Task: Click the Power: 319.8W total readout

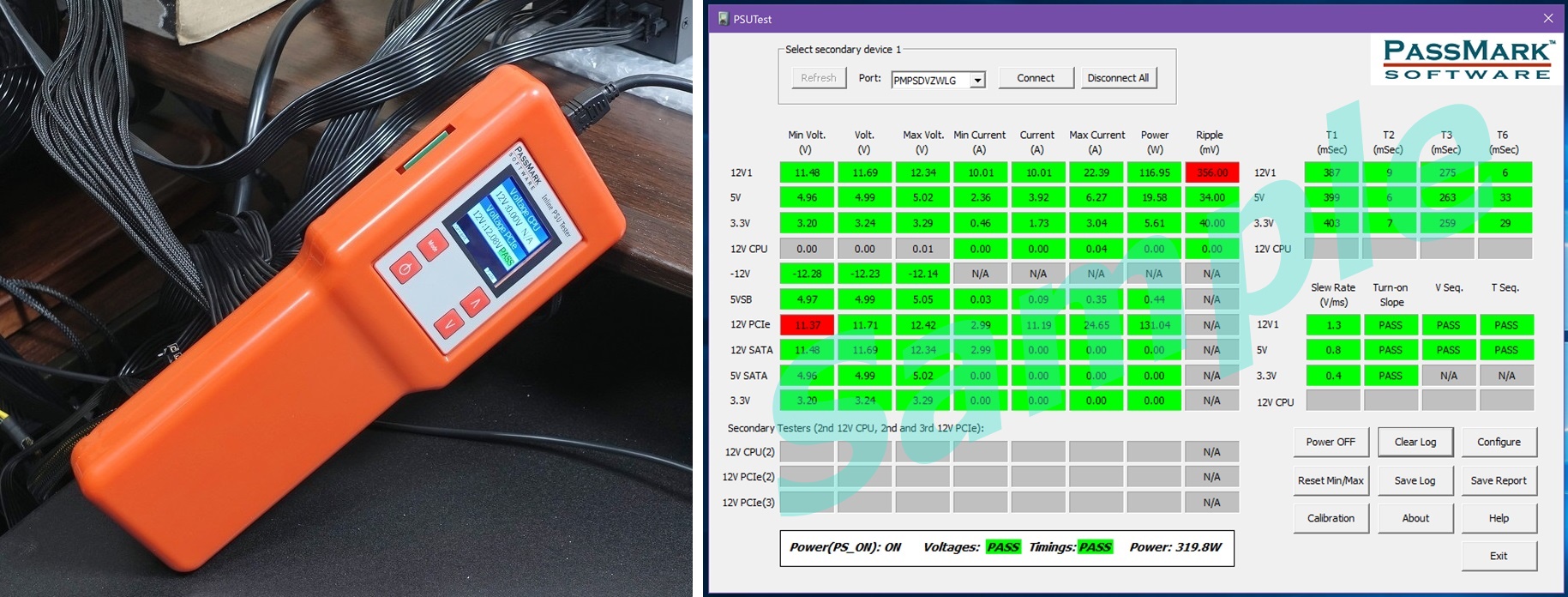Action: point(1175,547)
